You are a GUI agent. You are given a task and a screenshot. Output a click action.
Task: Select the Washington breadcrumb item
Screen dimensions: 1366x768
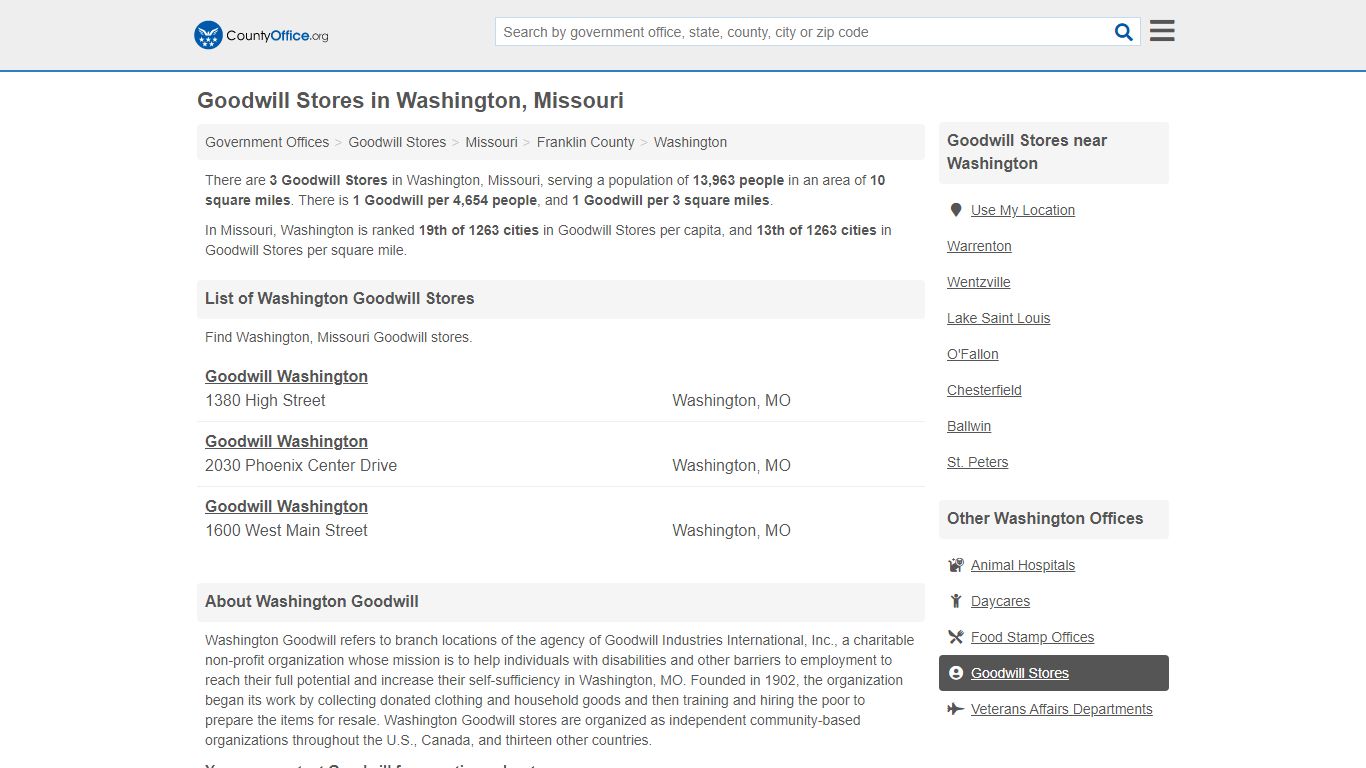[x=690, y=142]
